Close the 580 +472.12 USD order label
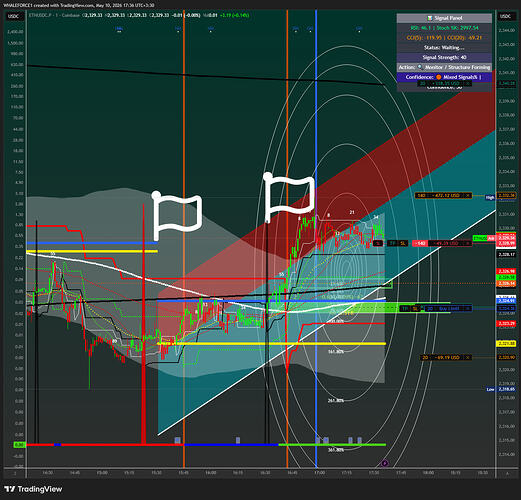 (x=468, y=195)
